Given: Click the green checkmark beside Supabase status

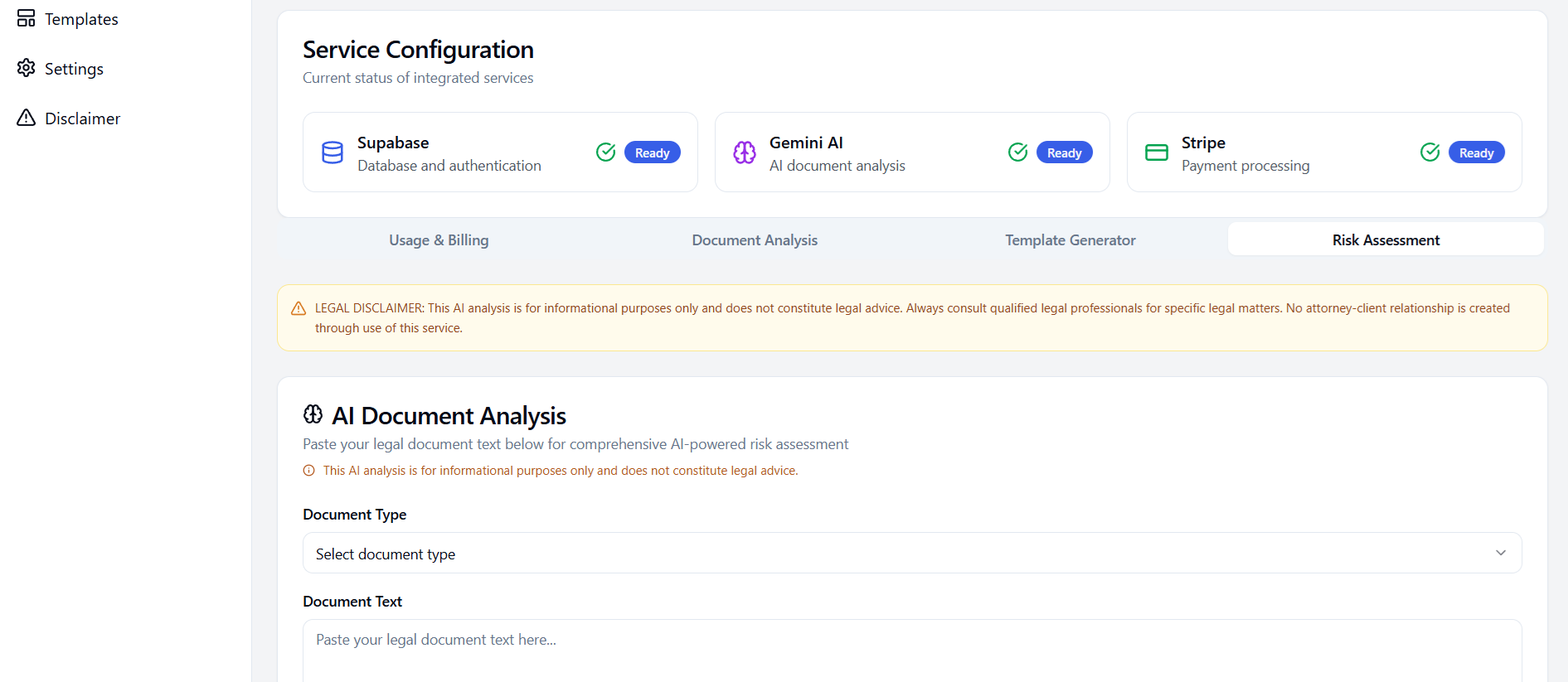Looking at the screenshot, I should coord(606,152).
